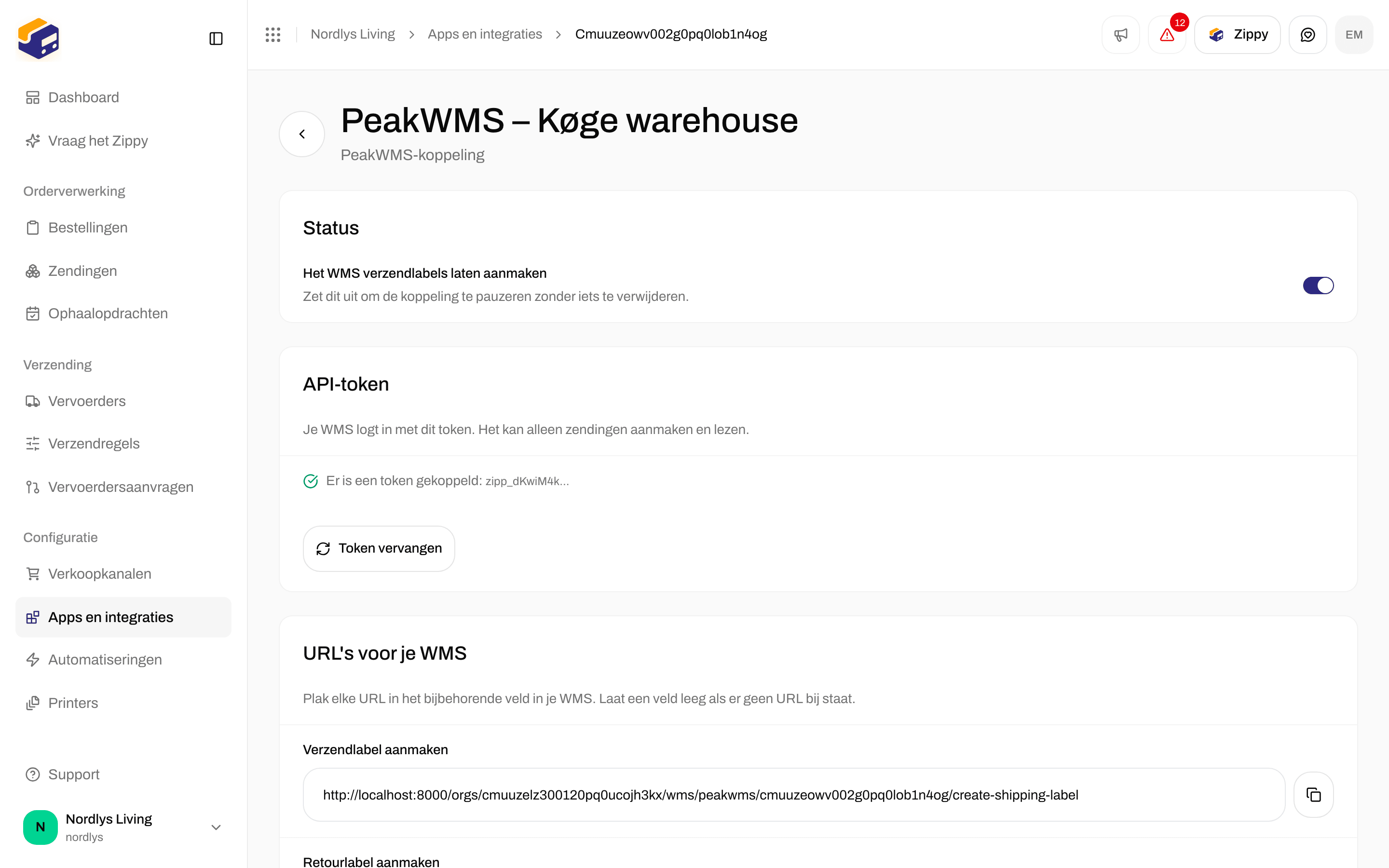The width and height of the screenshot is (1389, 868).
Task: Click the Zippy logo in the sidebar
Action: (x=39, y=39)
